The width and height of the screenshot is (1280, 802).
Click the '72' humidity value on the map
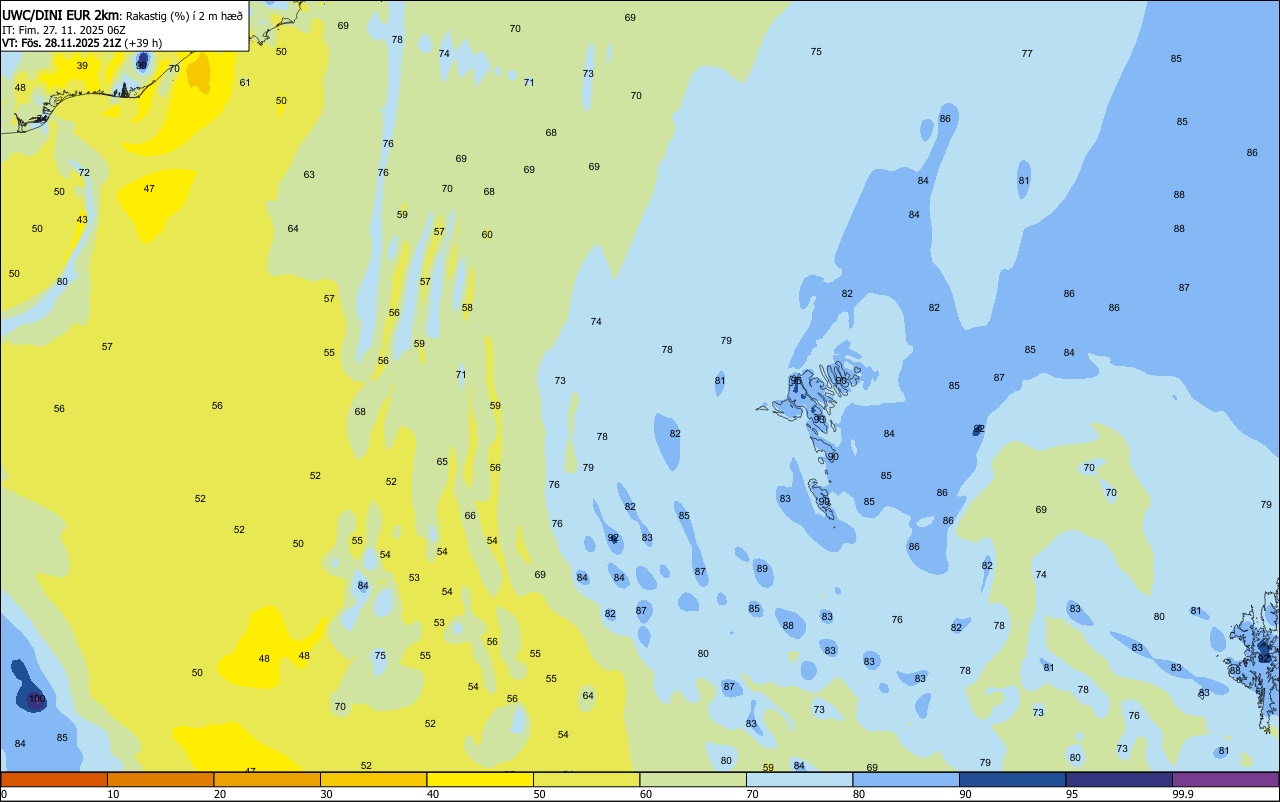click(x=84, y=173)
